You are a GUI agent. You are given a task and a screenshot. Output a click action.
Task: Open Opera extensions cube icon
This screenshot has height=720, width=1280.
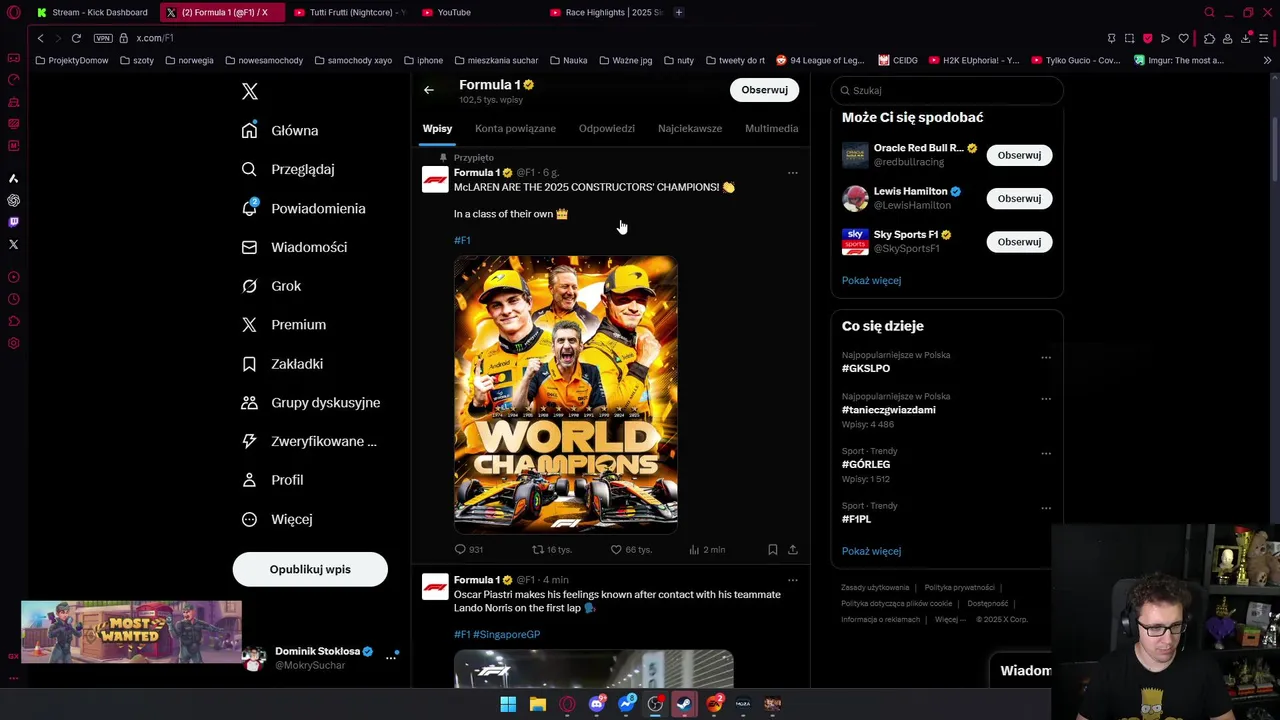(1209, 38)
